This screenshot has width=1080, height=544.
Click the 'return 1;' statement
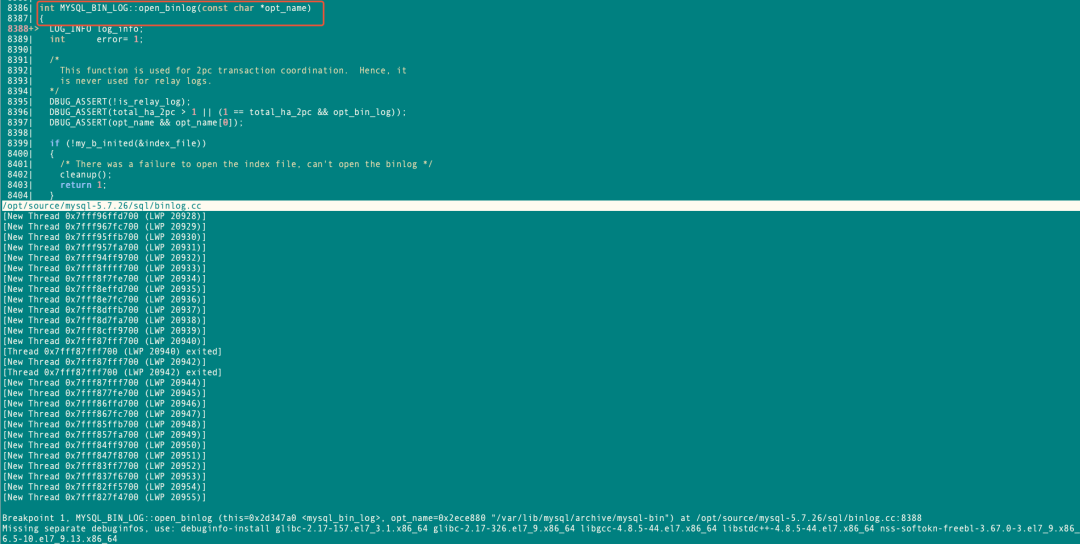click(x=83, y=185)
